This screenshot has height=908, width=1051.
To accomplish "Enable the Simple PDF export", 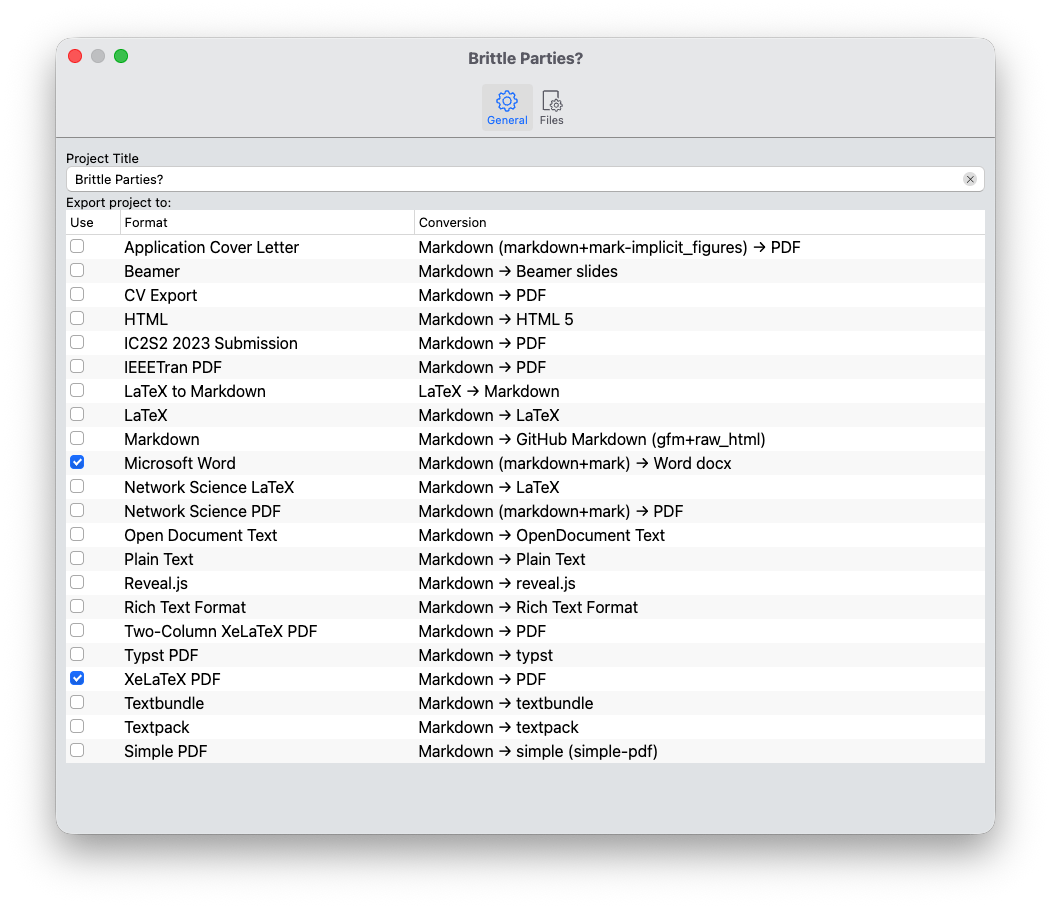I will (x=77, y=750).
